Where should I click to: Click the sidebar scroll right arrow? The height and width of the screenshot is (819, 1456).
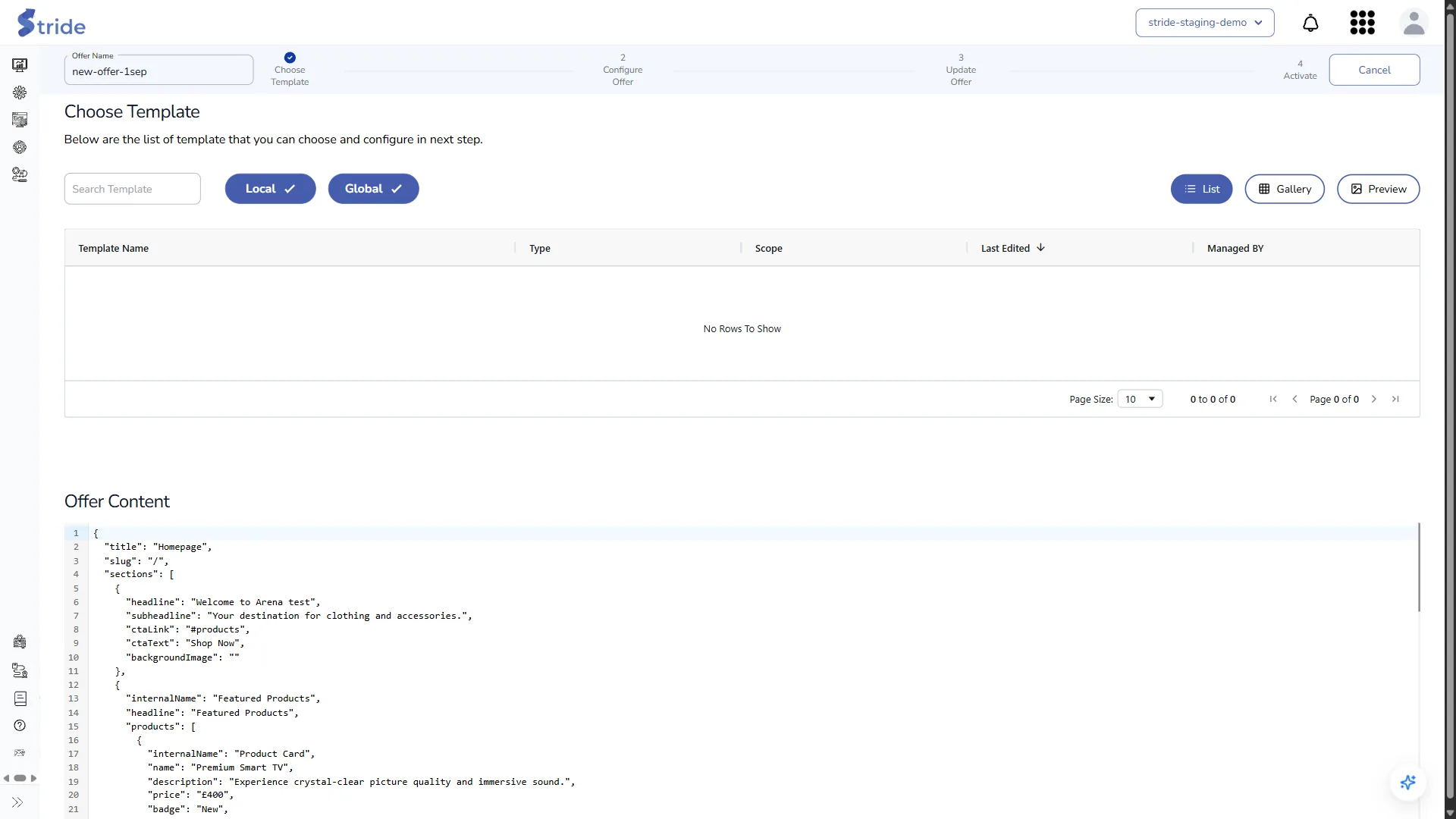point(33,778)
